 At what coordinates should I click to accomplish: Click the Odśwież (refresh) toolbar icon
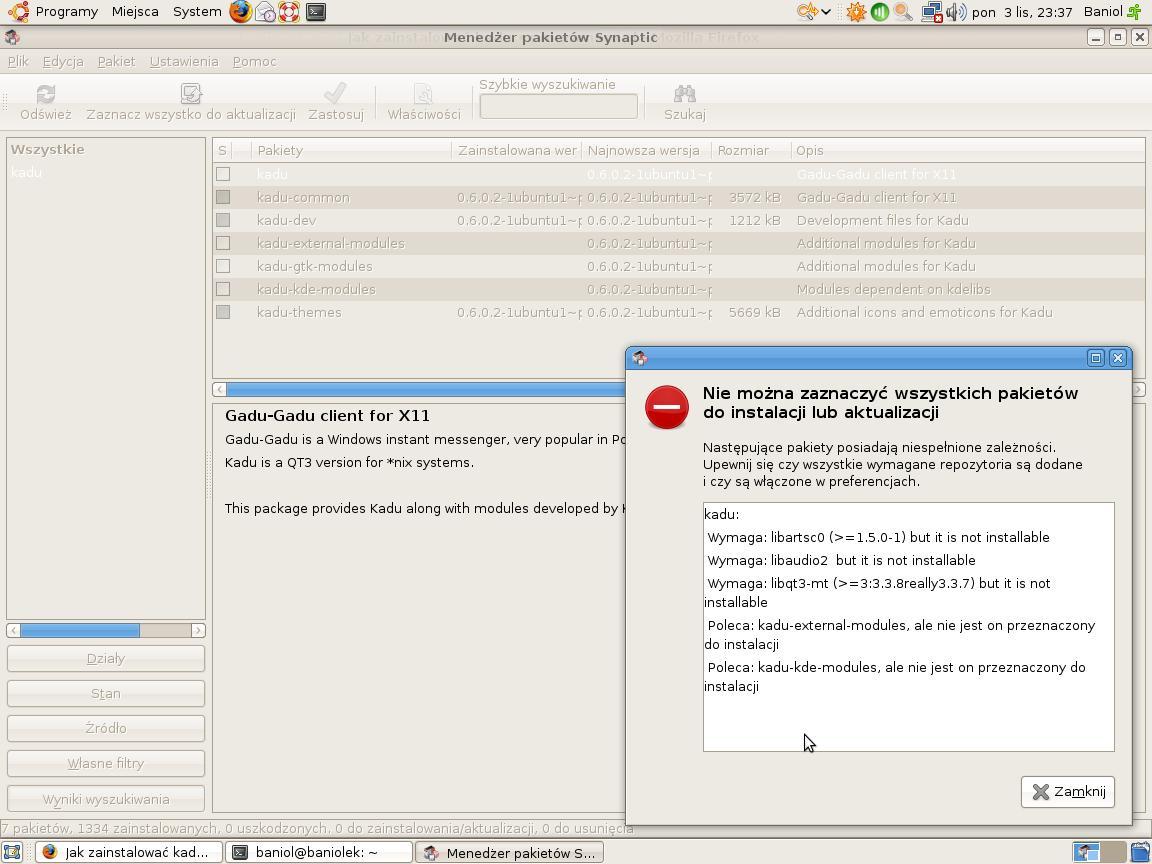(x=46, y=94)
